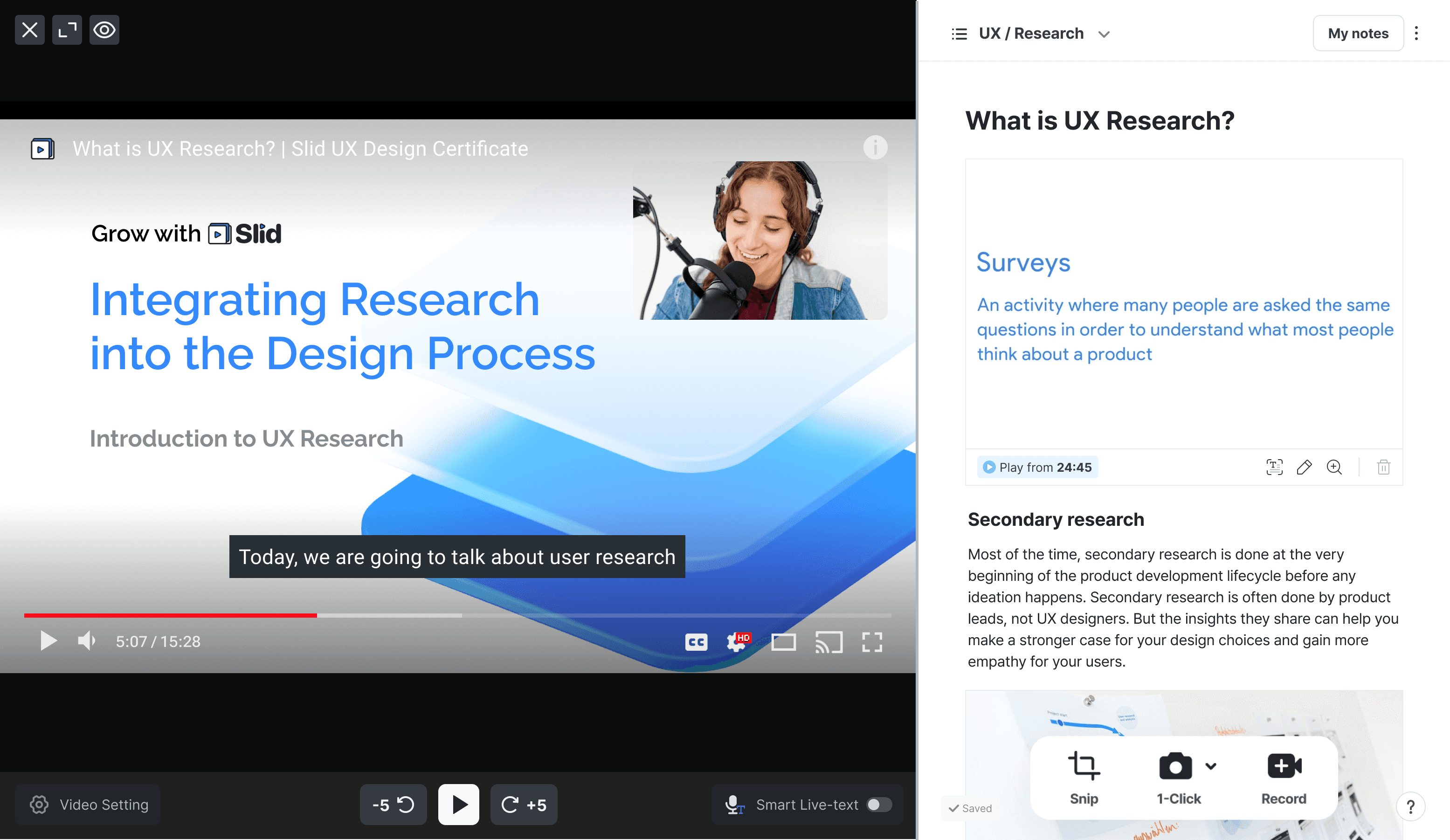Toggle closed captions with CC button
The image size is (1450, 840).
coord(696,642)
